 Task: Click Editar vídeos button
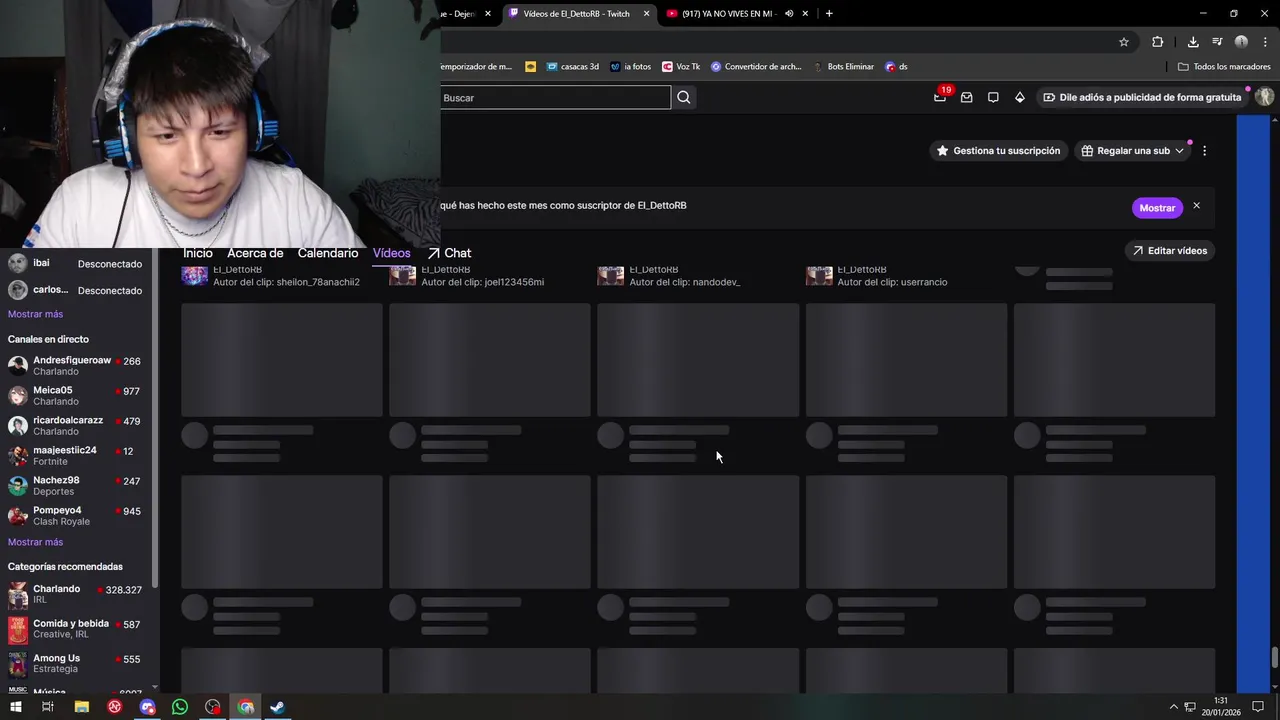[1169, 251]
